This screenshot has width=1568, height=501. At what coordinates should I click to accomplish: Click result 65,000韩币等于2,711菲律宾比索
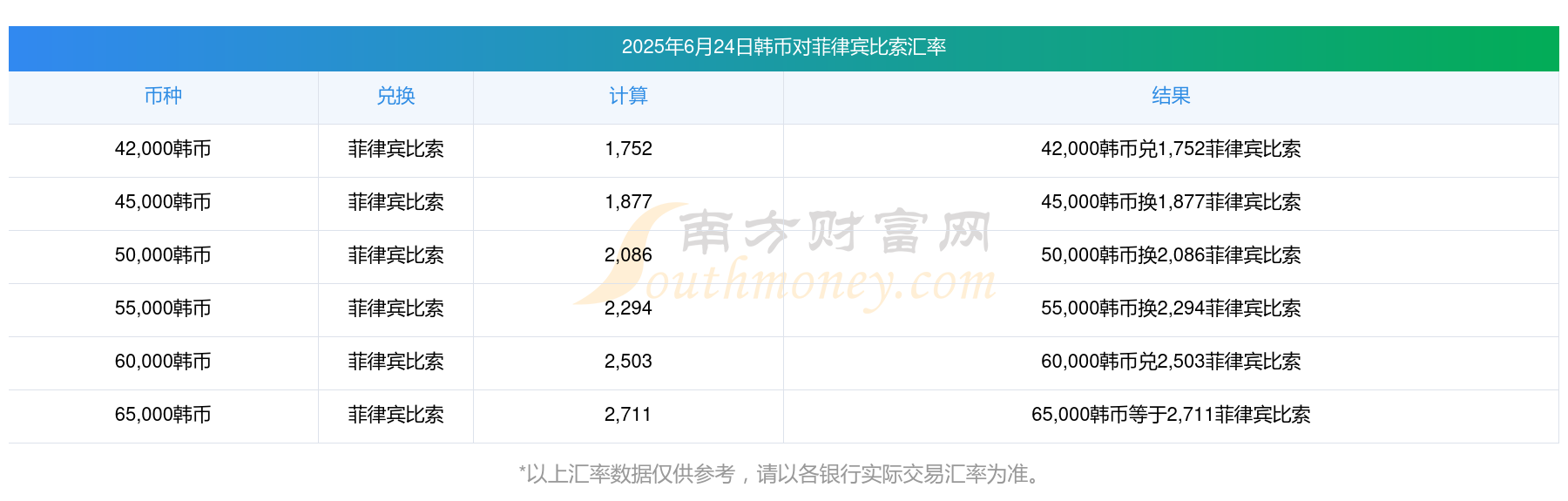pos(1171,415)
